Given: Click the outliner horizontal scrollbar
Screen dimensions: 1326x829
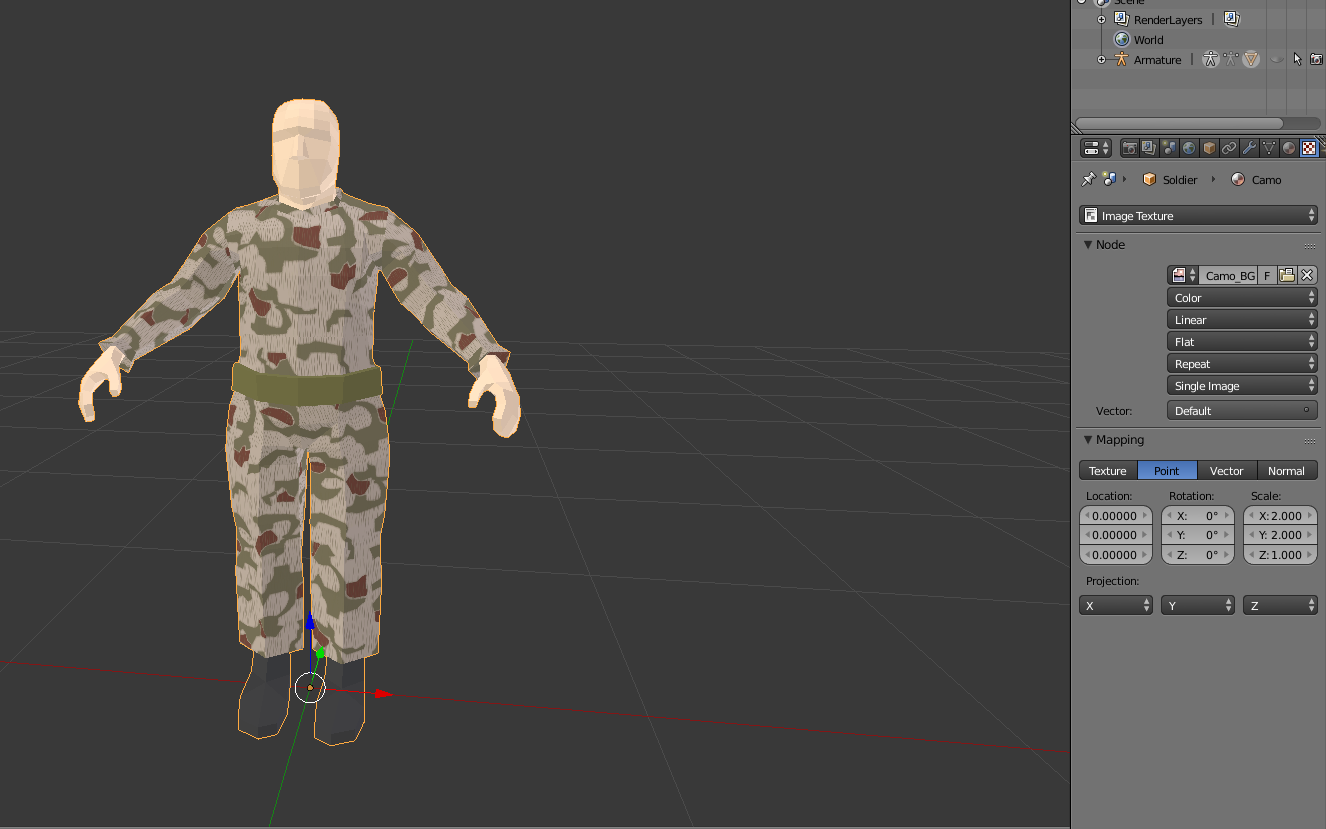Looking at the screenshot, I should tap(1178, 124).
